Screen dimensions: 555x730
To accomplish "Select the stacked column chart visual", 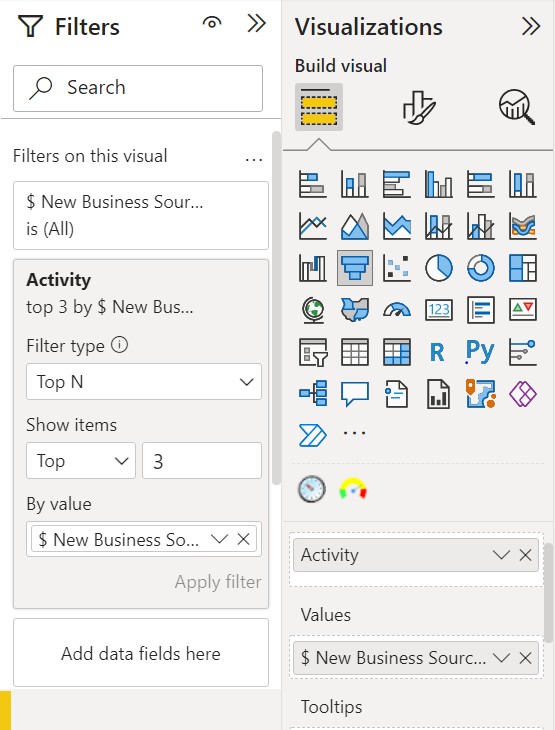I will (x=355, y=184).
